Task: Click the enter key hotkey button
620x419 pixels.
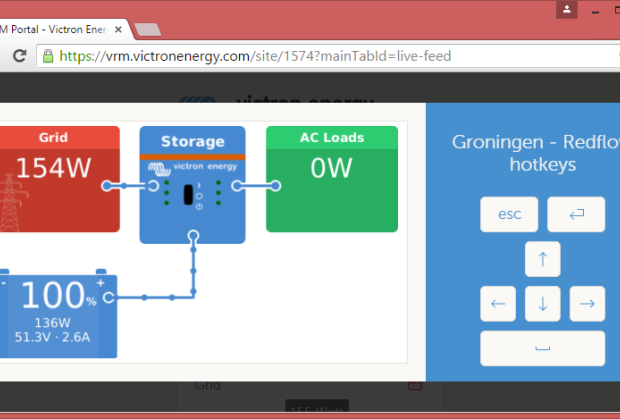Action: (576, 214)
